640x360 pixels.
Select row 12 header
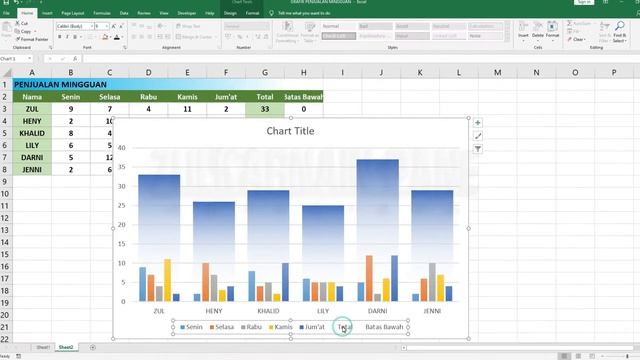click(x=6, y=218)
